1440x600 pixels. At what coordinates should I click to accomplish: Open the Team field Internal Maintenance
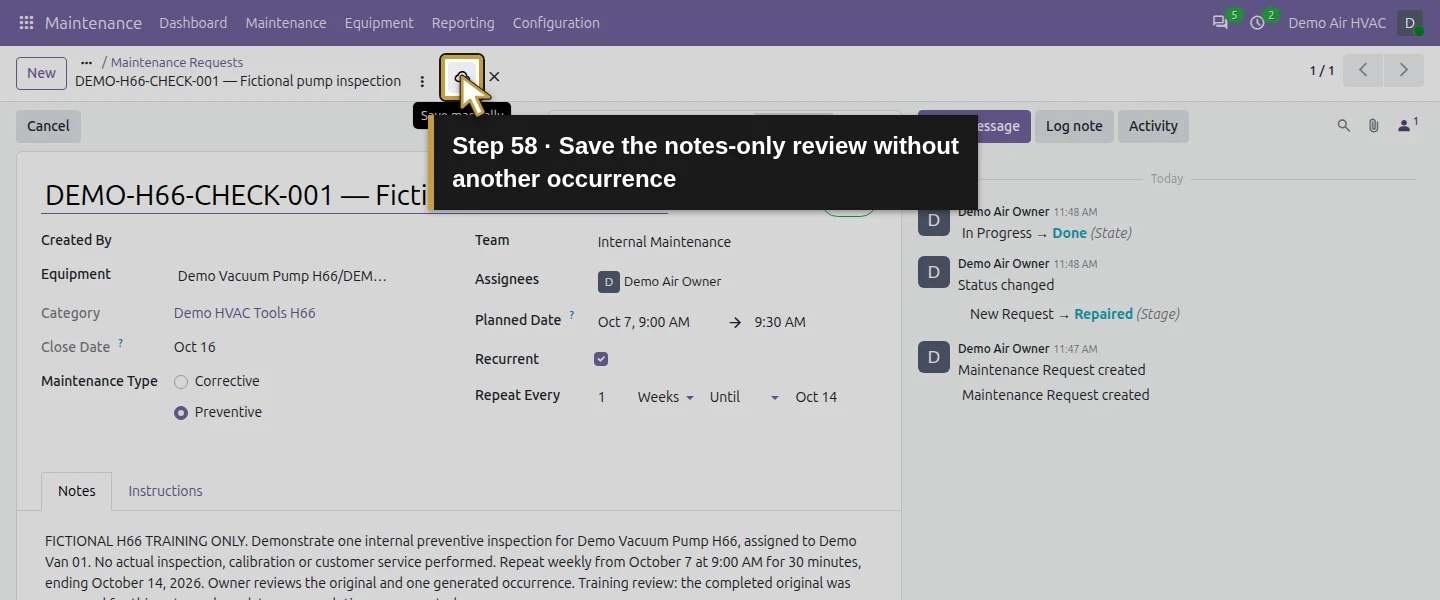(x=664, y=242)
